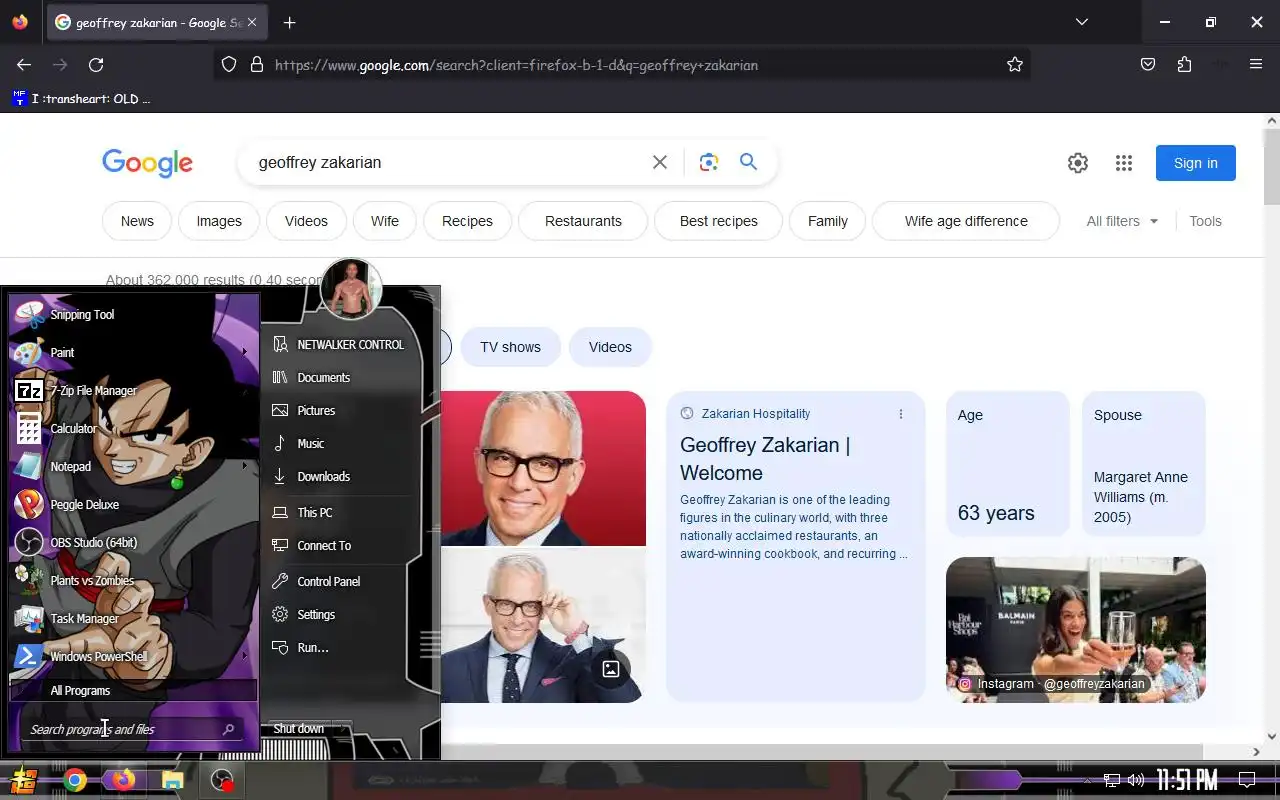Launch Calculator app
The image size is (1280, 800).
133,428
